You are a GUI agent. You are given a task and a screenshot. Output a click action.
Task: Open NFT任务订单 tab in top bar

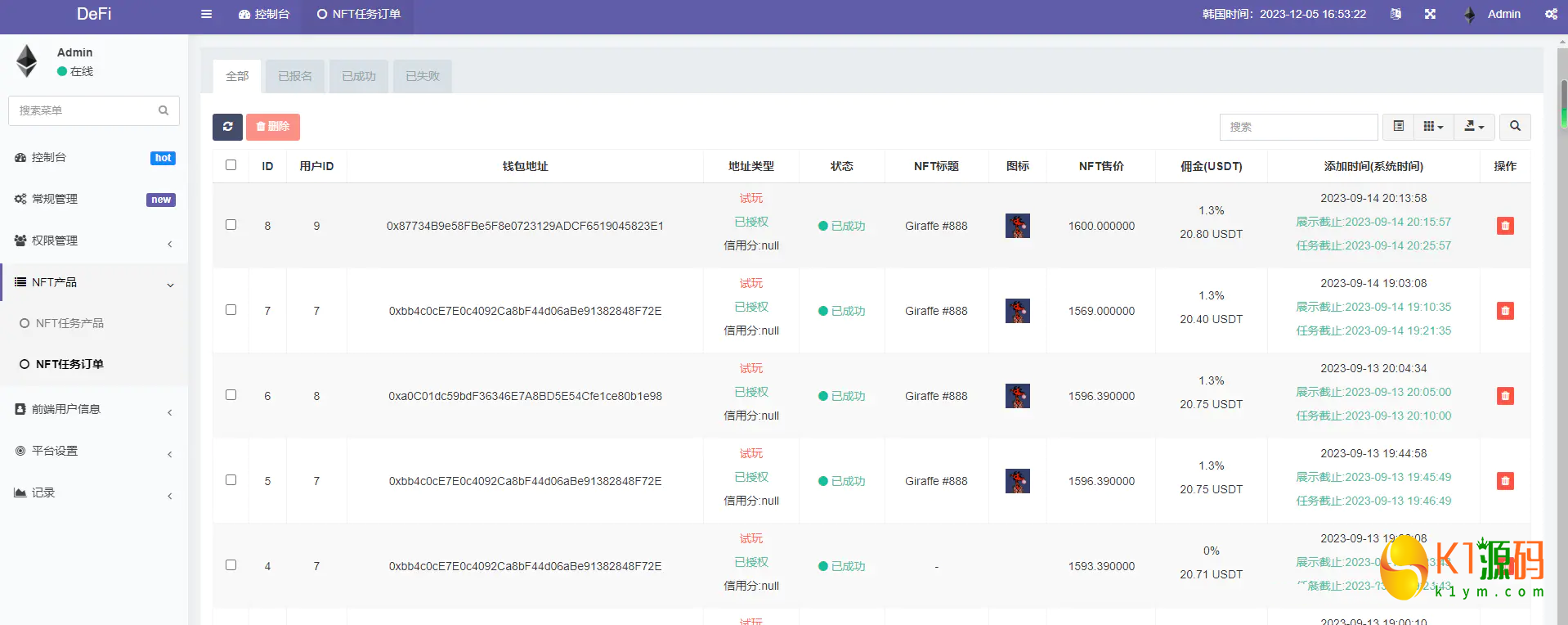coord(359,14)
